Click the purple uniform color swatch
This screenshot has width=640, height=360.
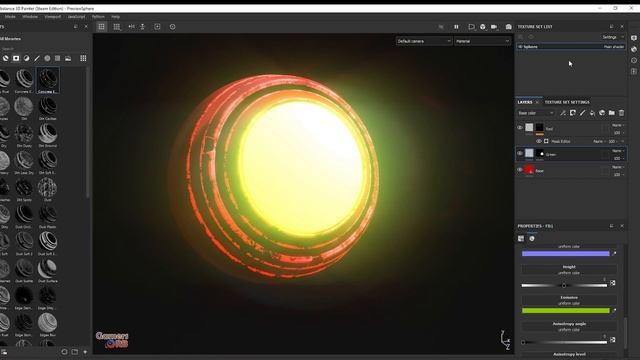click(x=565, y=254)
